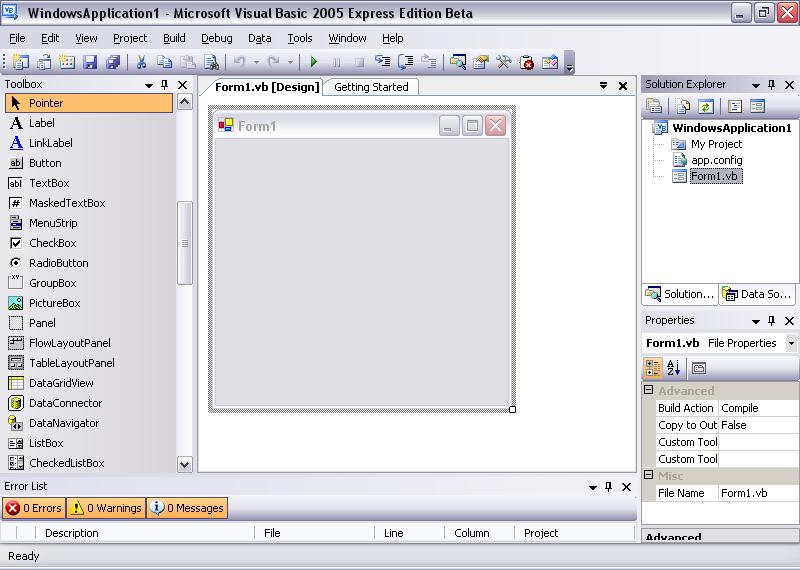Switch to the Getting Started tab
The image size is (800, 570).
[x=371, y=87]
